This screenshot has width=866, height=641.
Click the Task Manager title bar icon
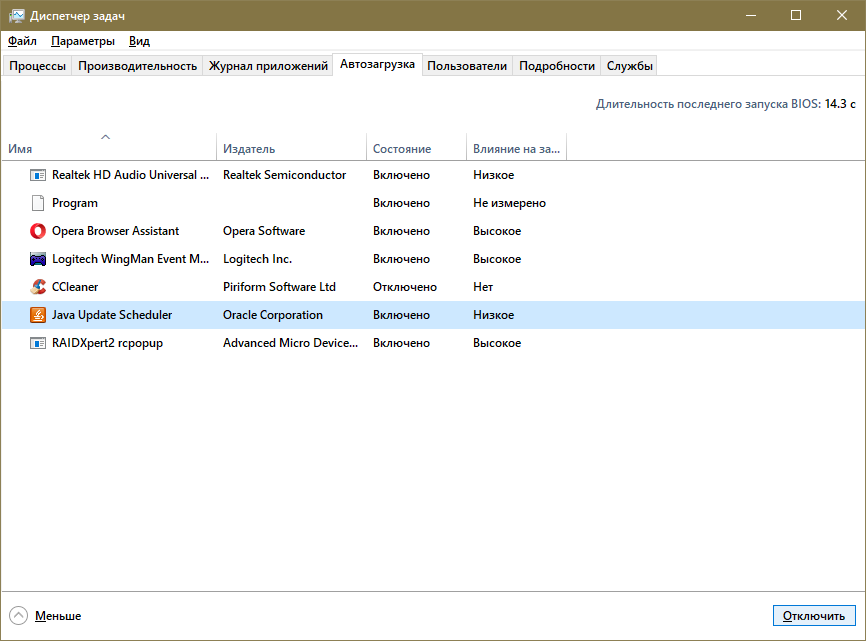(x=17, y=16)
